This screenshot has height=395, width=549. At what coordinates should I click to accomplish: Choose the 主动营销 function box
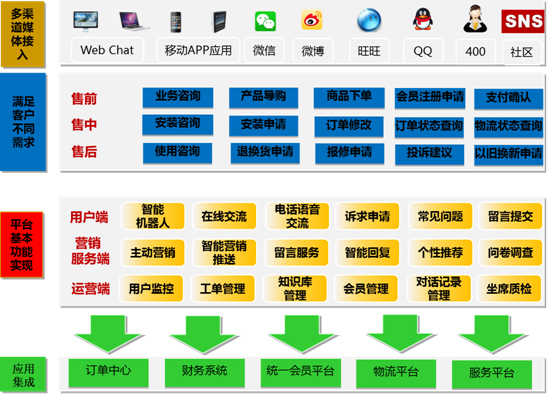point(153,252)
